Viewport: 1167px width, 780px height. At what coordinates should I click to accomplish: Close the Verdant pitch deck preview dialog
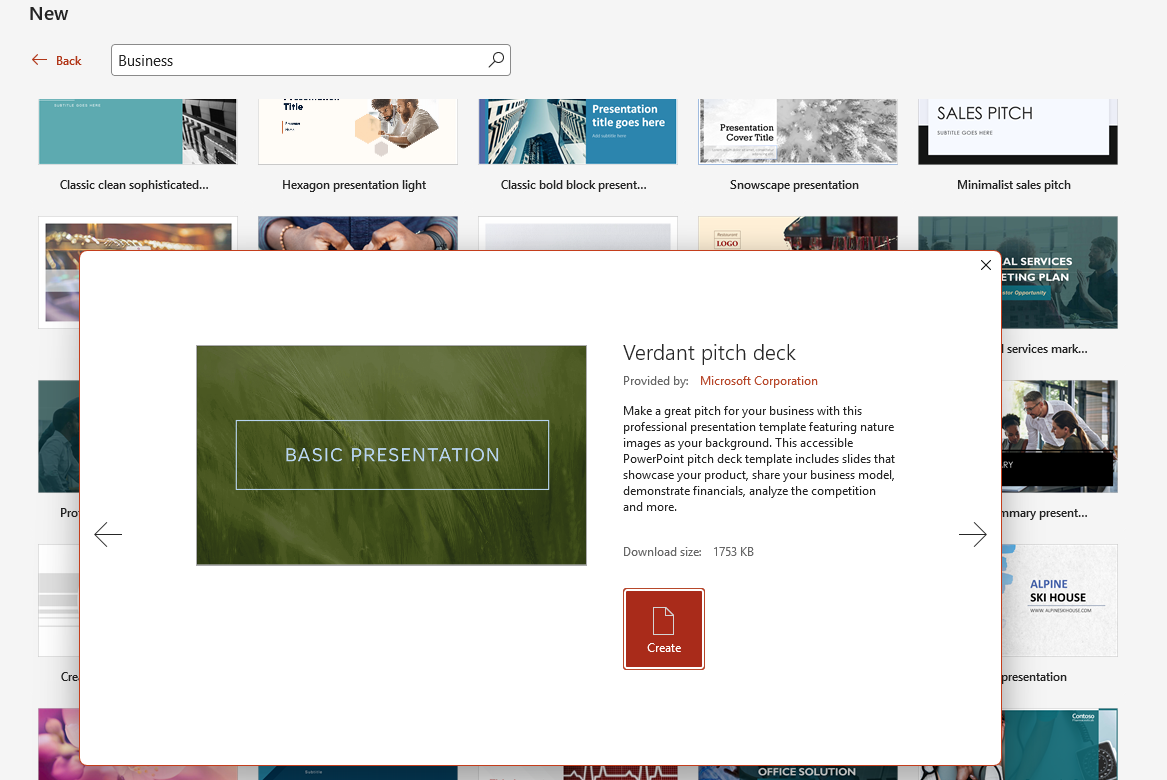[x=985, y=265]
